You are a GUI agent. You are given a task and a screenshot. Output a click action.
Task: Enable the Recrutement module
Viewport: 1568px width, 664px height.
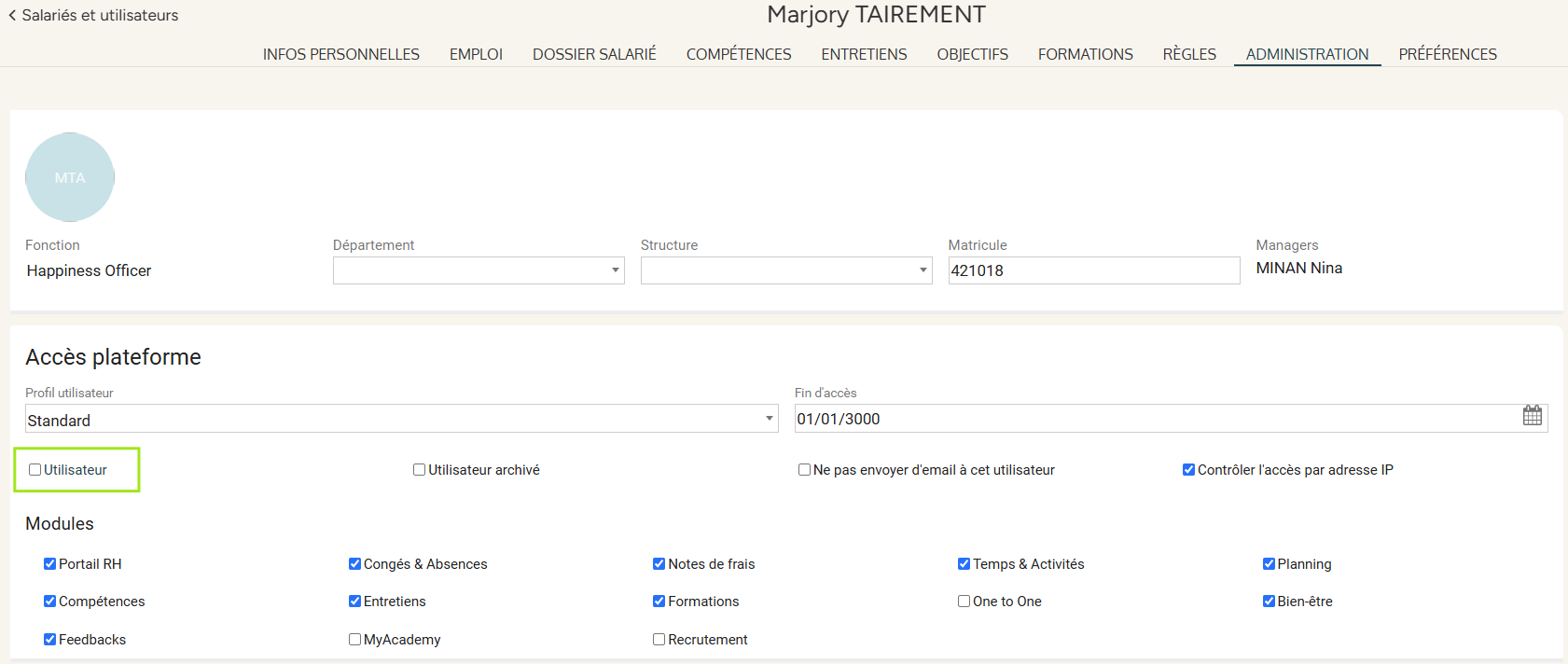point(659,640)
